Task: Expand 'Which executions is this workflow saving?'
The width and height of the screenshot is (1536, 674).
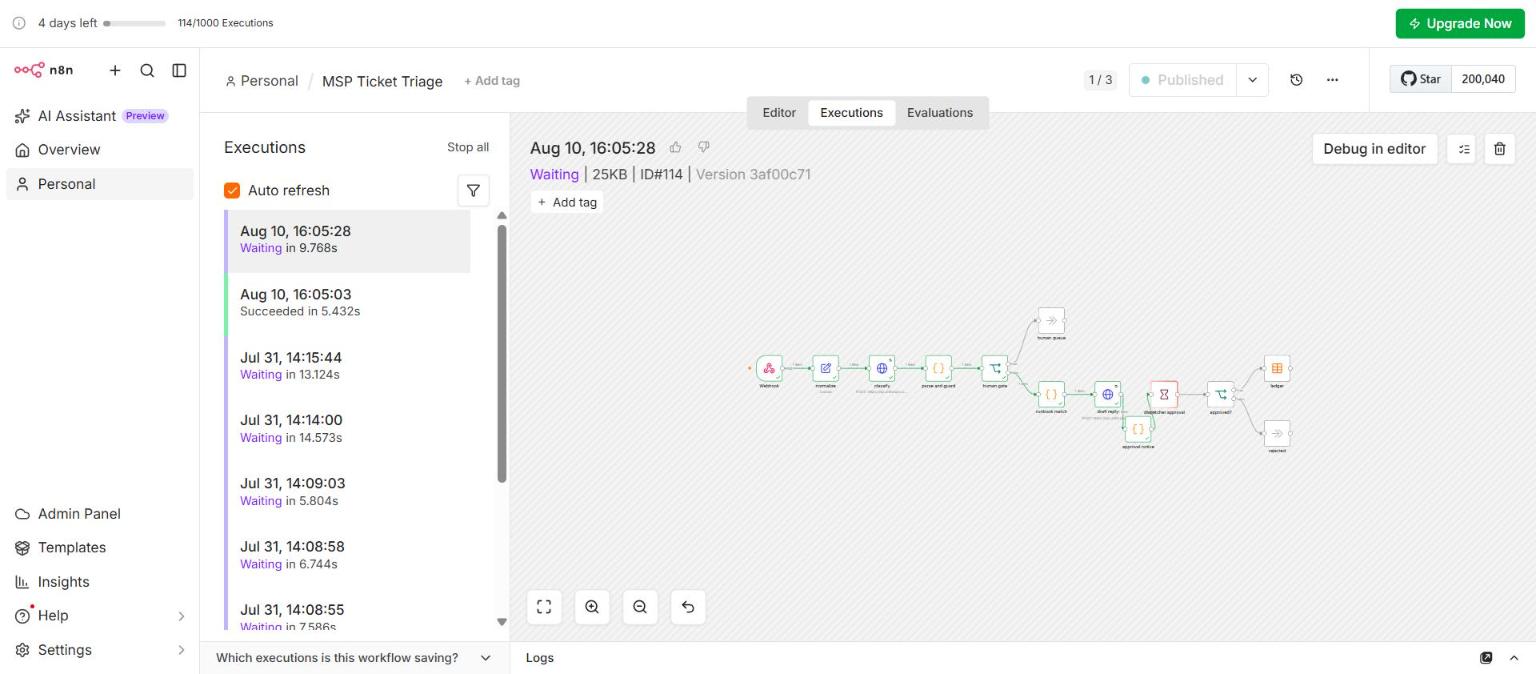Action: coord(354,658)
